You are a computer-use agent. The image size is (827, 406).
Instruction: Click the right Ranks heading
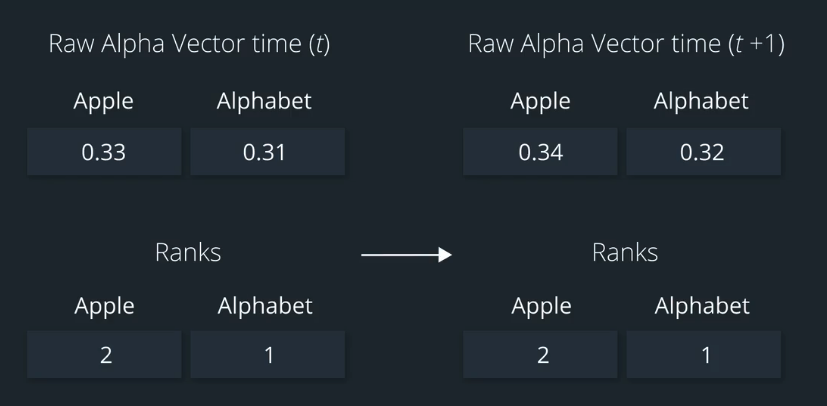click(625, 252)
